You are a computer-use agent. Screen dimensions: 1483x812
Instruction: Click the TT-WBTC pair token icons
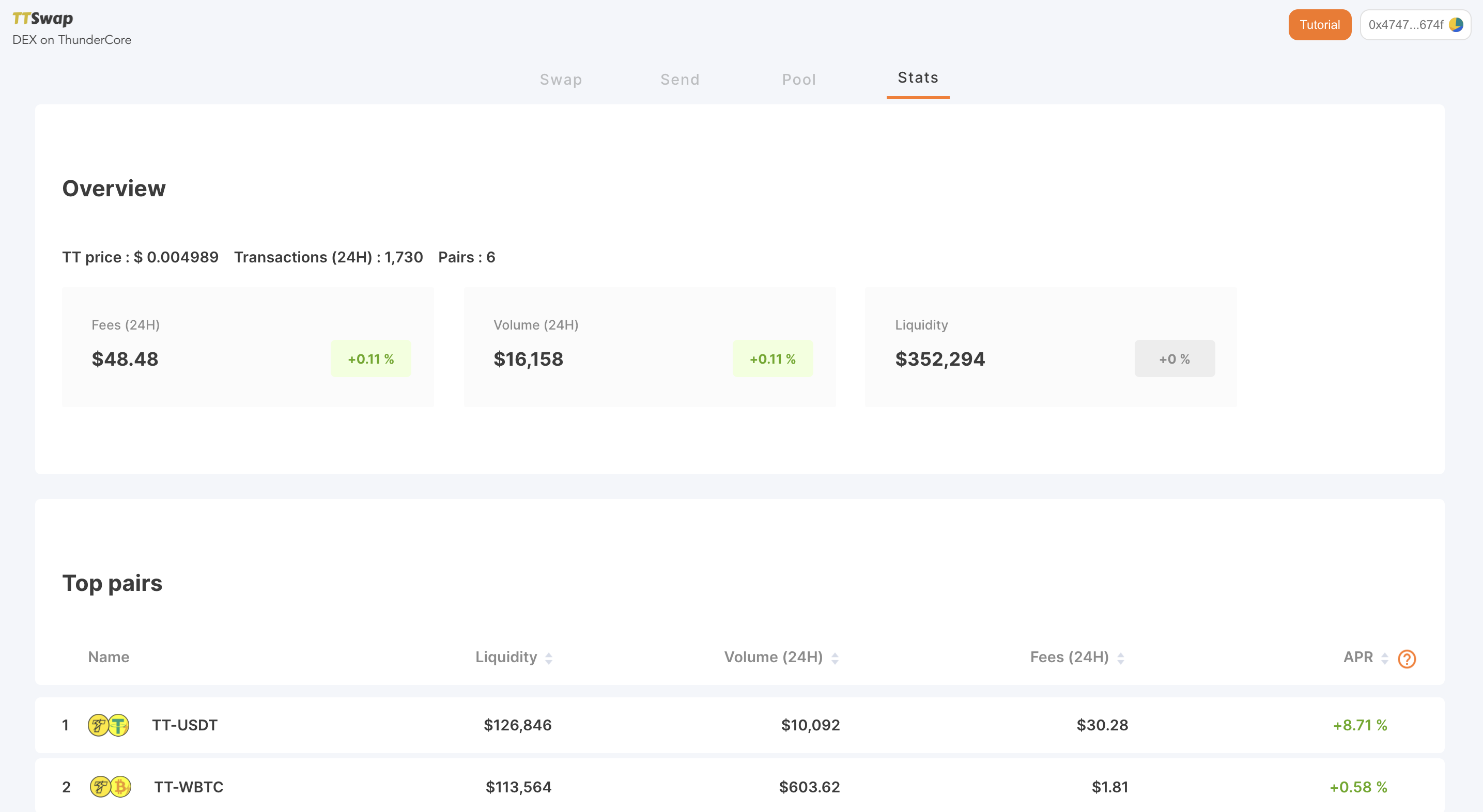pos(110,787)
